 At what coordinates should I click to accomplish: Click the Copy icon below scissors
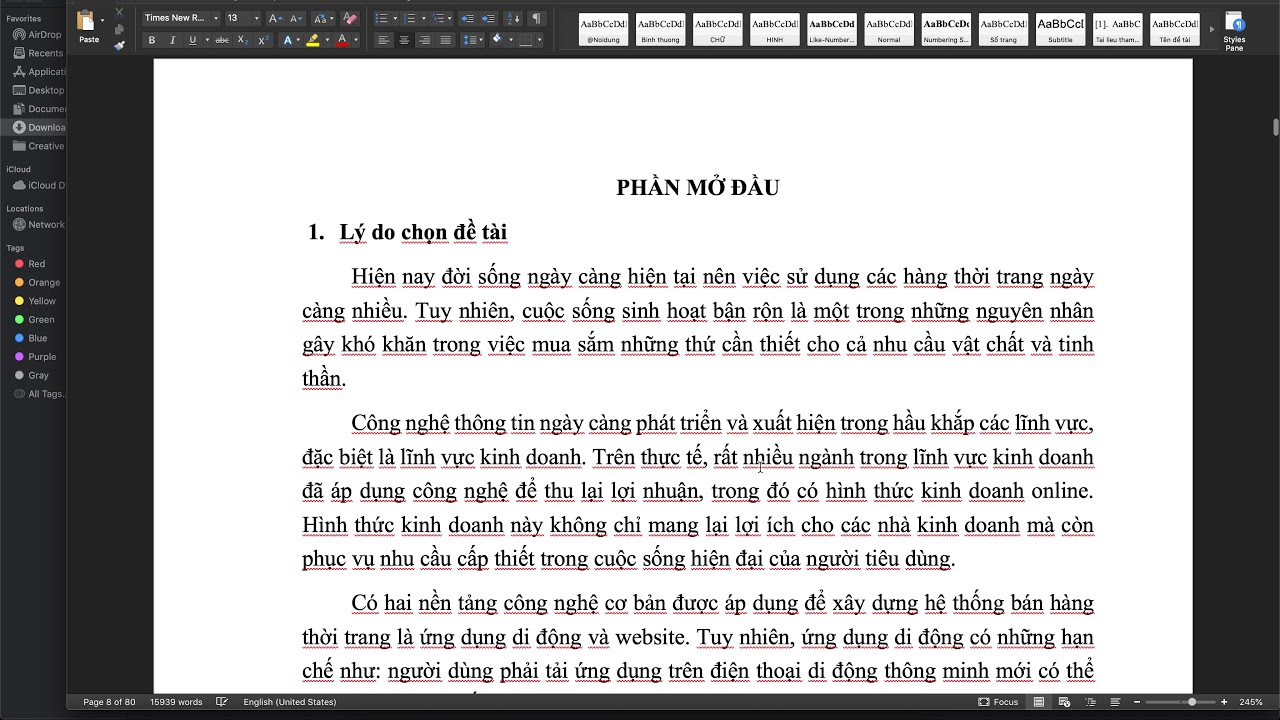(119, 29)
